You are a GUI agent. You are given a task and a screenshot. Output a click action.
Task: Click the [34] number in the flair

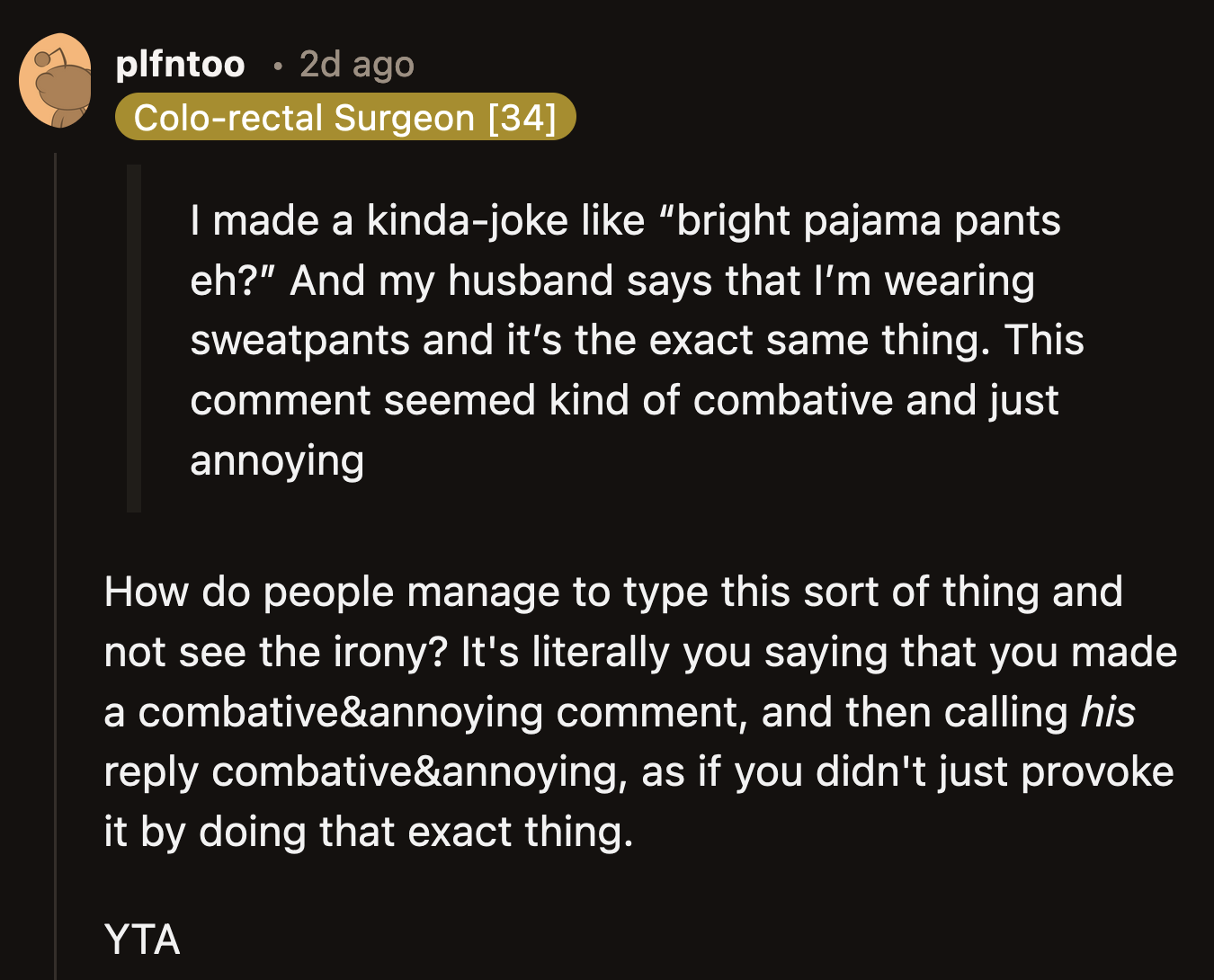pyautogui.click(x=524, y=117)
